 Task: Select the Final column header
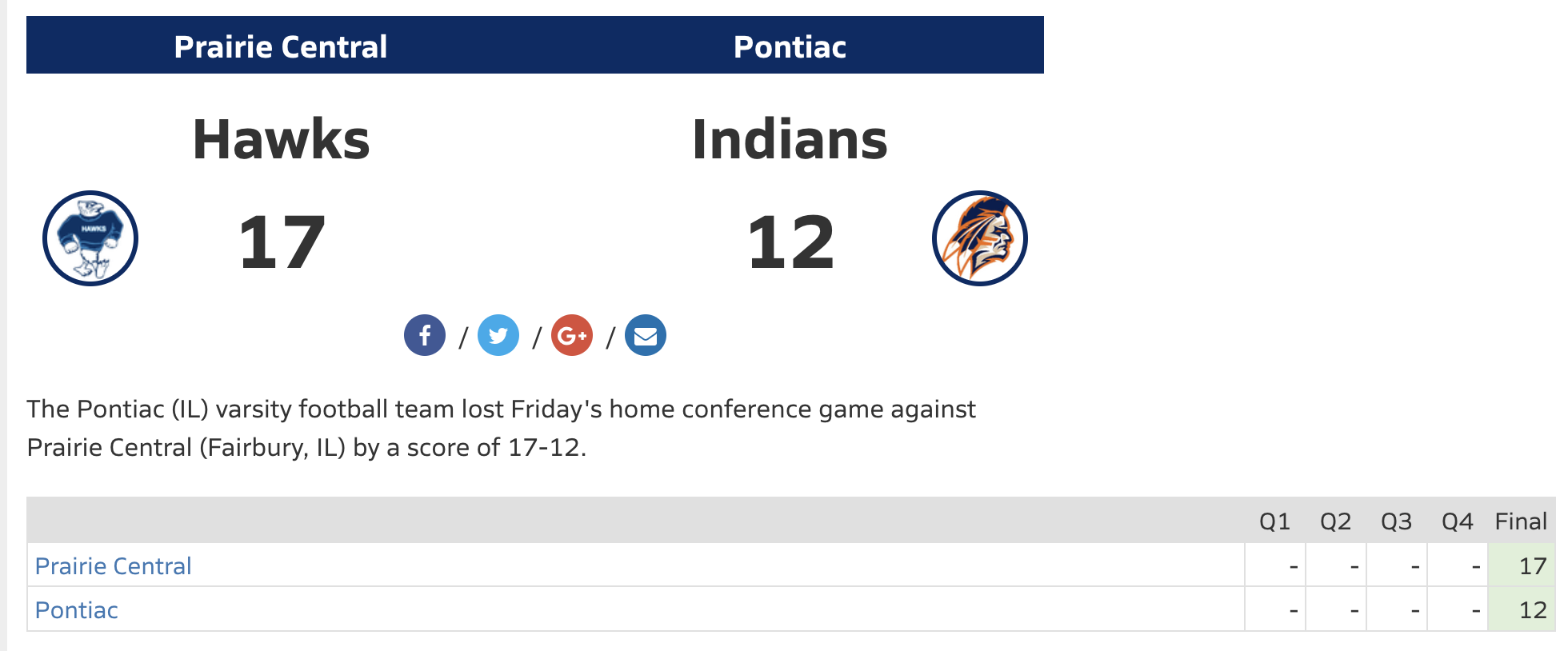coord(1521,521)
